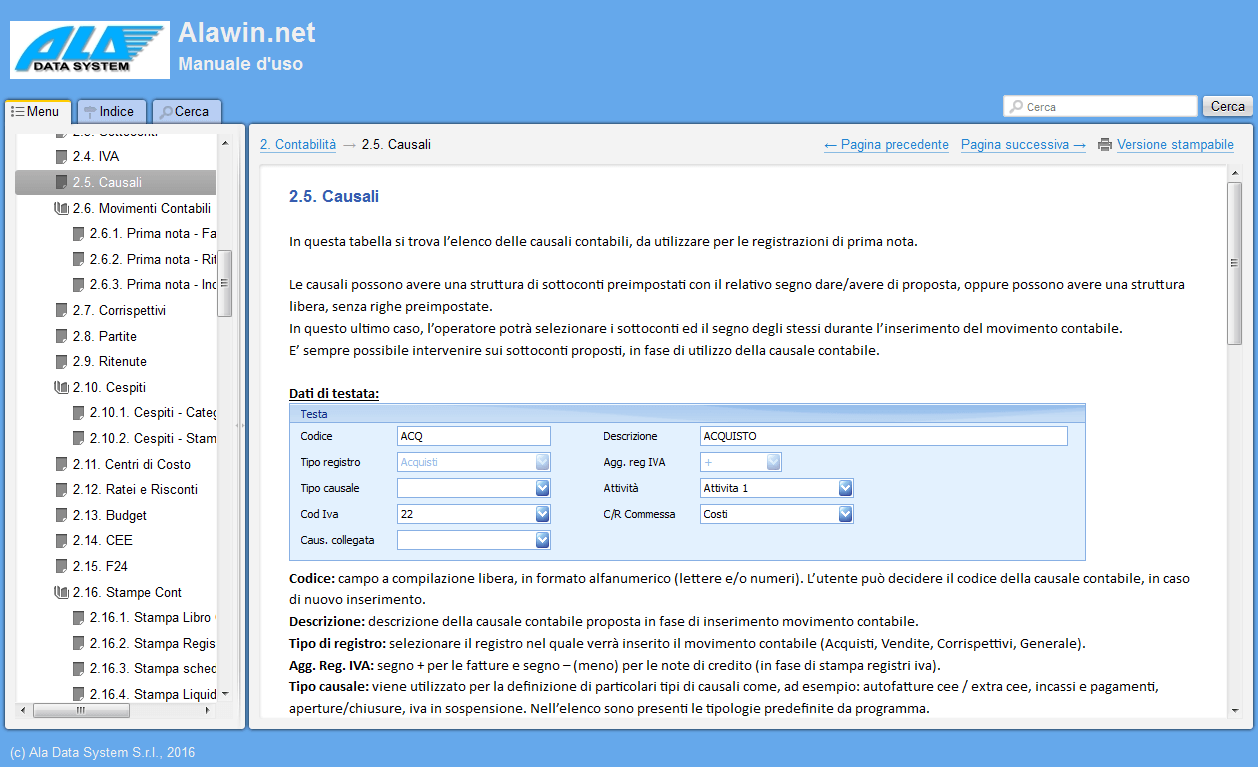Click the menu tree vertical scrollbar thumb
1258x767 pixels.
pyautogui.click(x=225, y=283)
